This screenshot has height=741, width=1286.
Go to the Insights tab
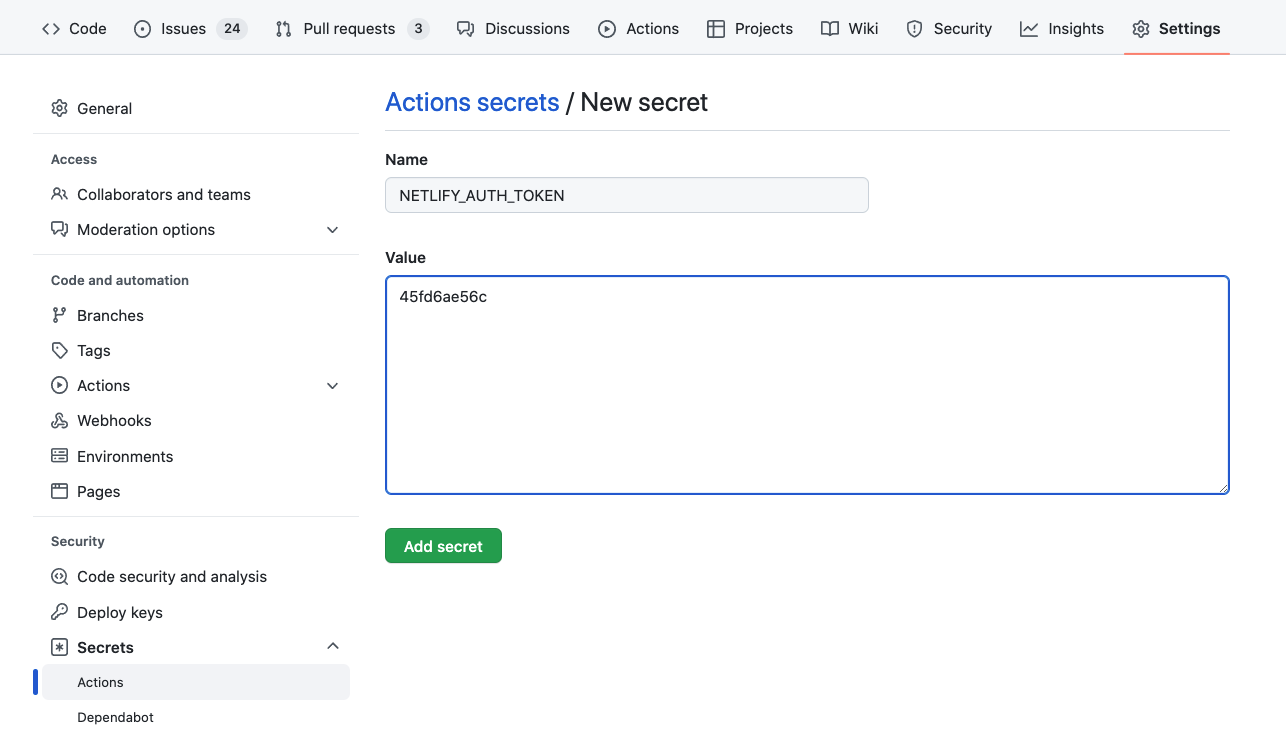point(1062,29)
